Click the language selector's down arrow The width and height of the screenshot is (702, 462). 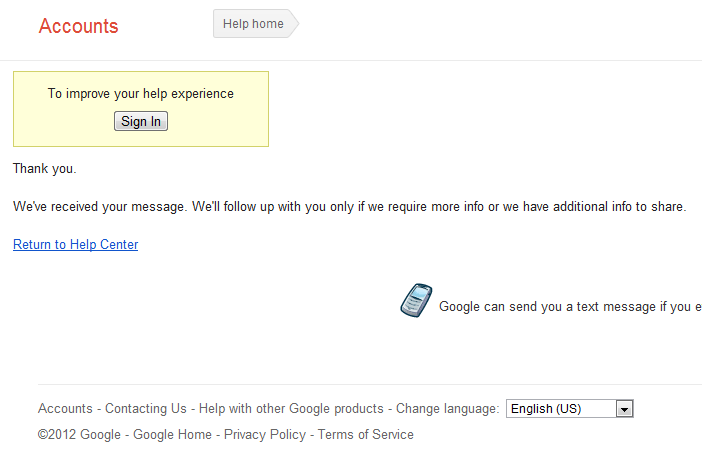click(x=625, y=409)
